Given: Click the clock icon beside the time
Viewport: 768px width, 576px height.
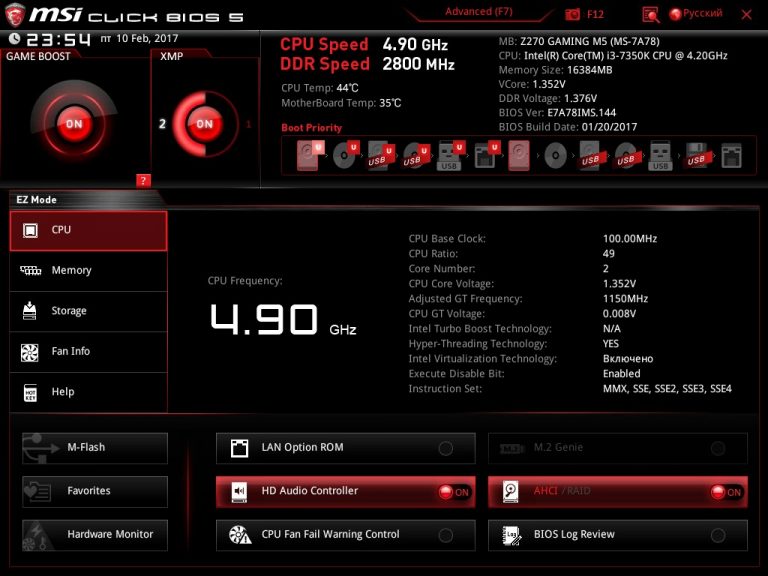Looking at the screenshot, I should click(x=15, y=38).
